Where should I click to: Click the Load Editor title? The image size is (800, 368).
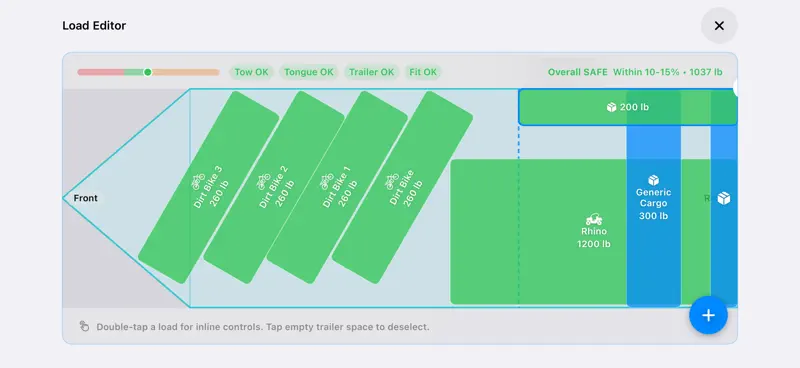pos(94,26)
